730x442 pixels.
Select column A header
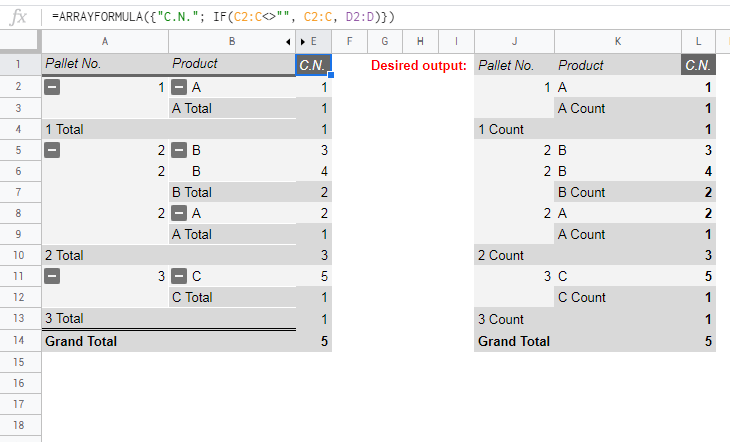(x=105, y=41)
